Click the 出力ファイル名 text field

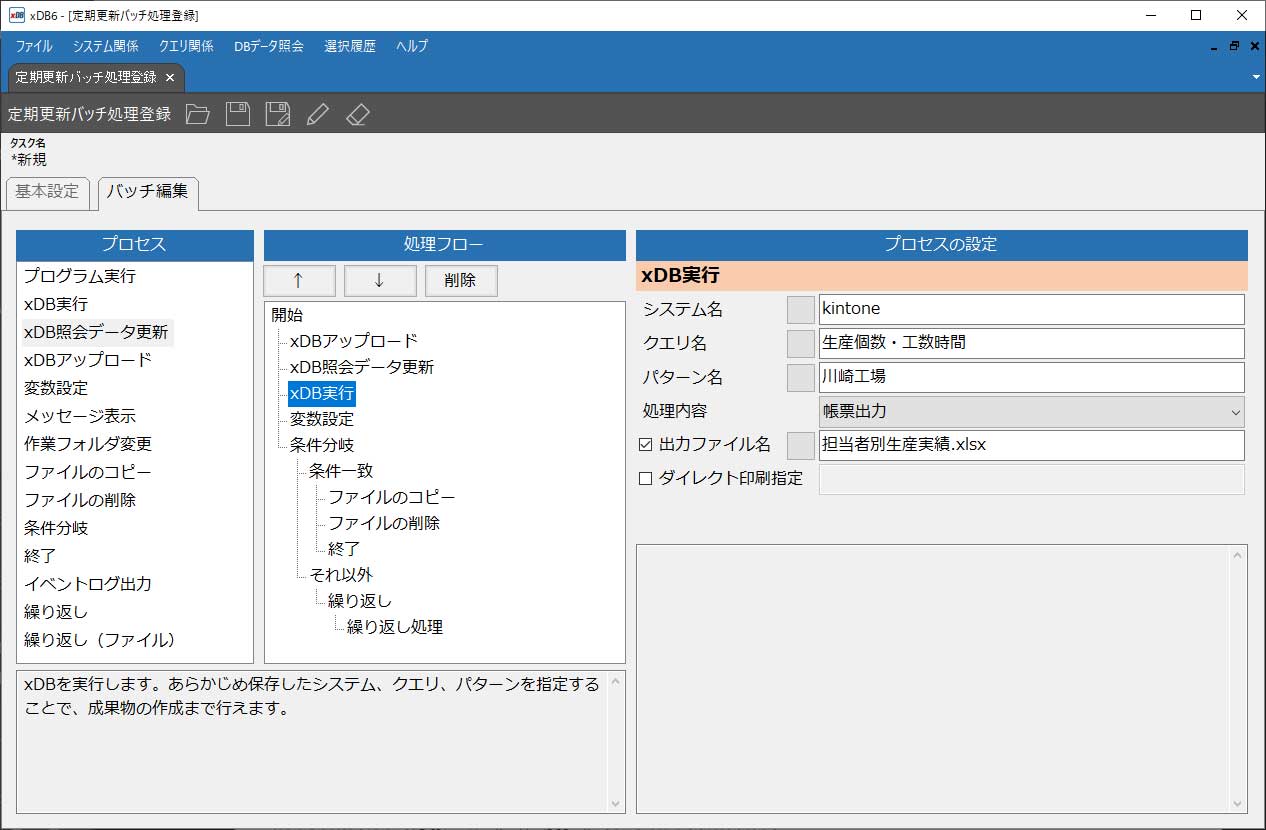(x=1031, y=445)
